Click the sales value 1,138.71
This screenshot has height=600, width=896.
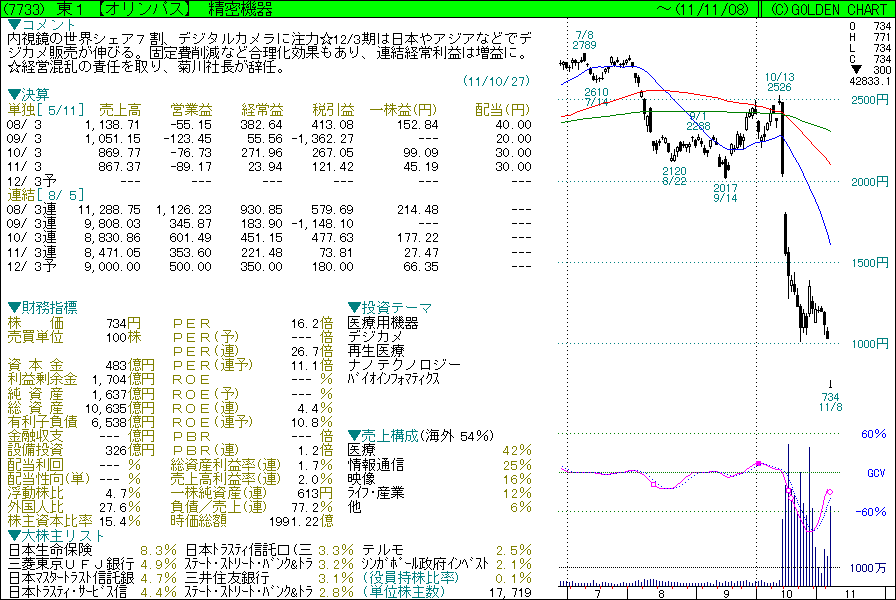tap(113, 124)
